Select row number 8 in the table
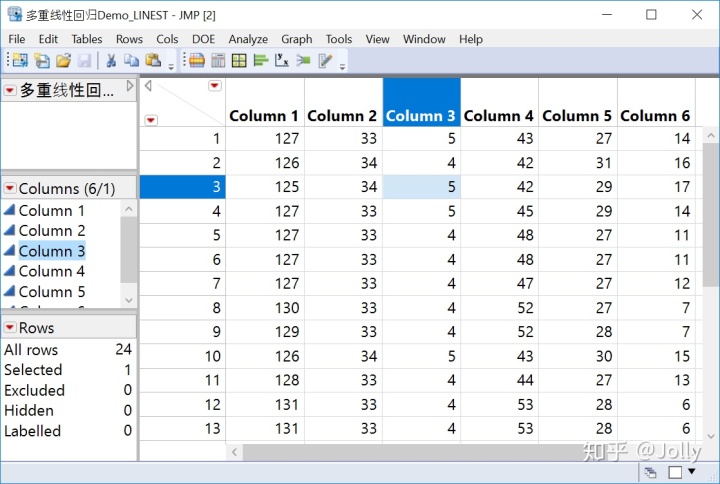Image resolution: width=720 pixels, height=484 pixels. pyautogui.click(x=183, y=308)
